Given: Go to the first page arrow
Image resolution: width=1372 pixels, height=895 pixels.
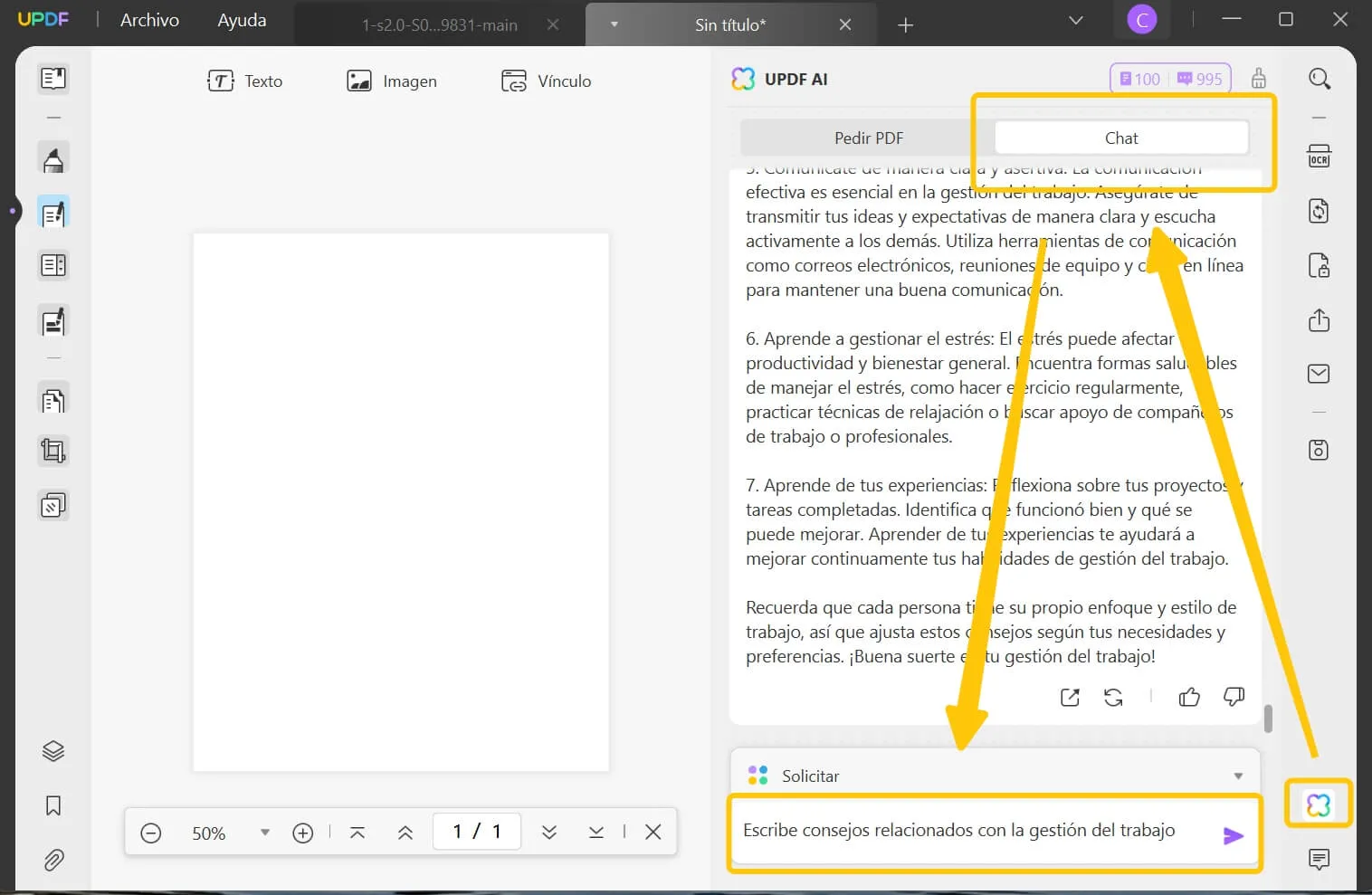Looking at the screenshot, I should 357,833.
